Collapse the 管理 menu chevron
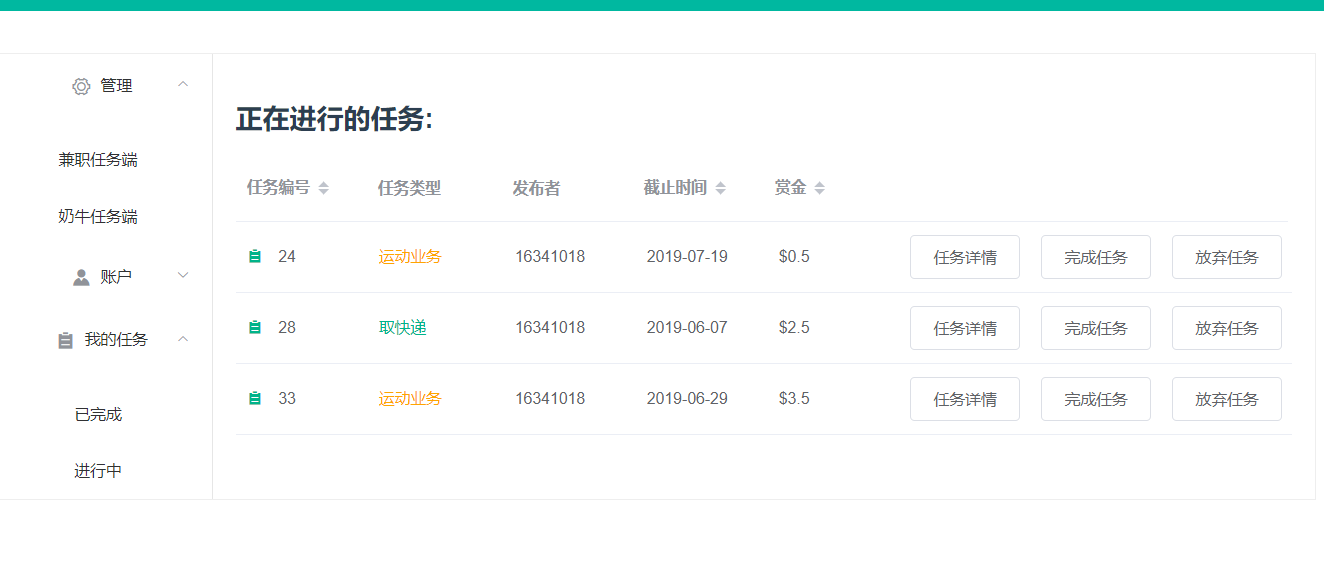The height and width of the screenshot is (564, 1324). (183, 85)
